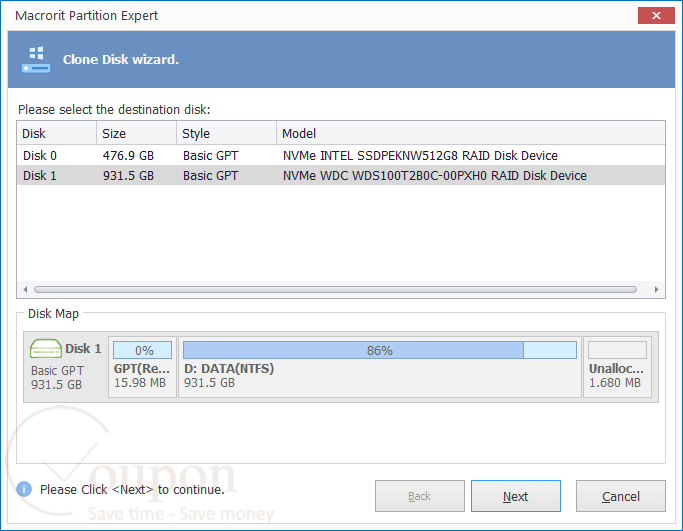Click the NVMe INTEL SSDPEKNW512G8 model text
The width and height of the screenshot is (683, 531).
[420, 156]
